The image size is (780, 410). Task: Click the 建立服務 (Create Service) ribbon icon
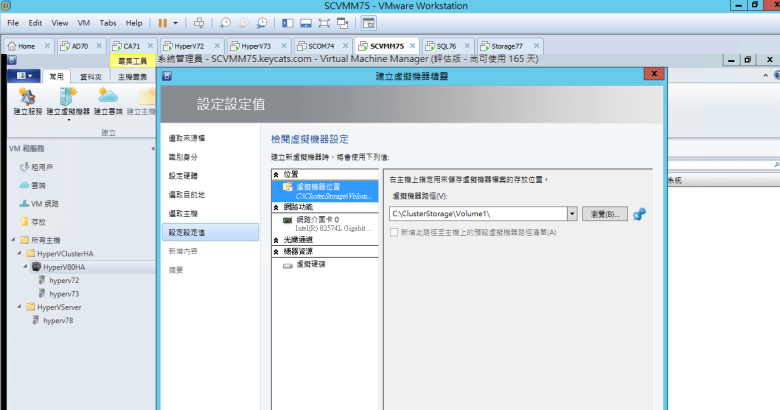27,98
